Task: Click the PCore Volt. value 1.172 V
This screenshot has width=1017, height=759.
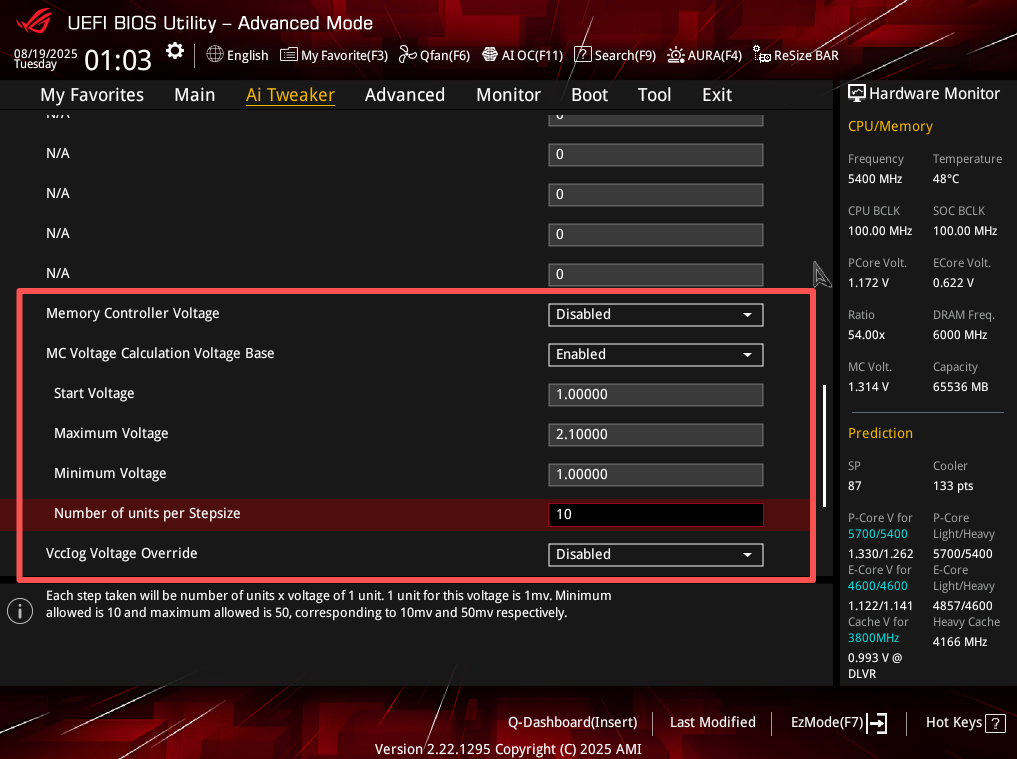Action: (x=868, y=283)
